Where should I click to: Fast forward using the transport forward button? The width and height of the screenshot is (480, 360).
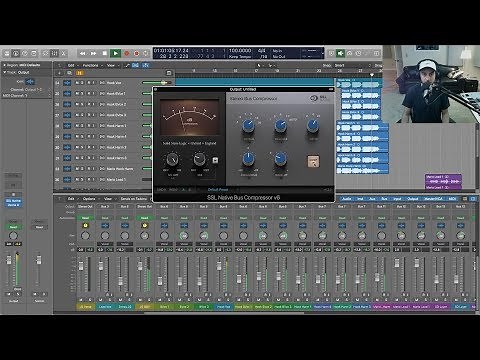tap(94, 53)
